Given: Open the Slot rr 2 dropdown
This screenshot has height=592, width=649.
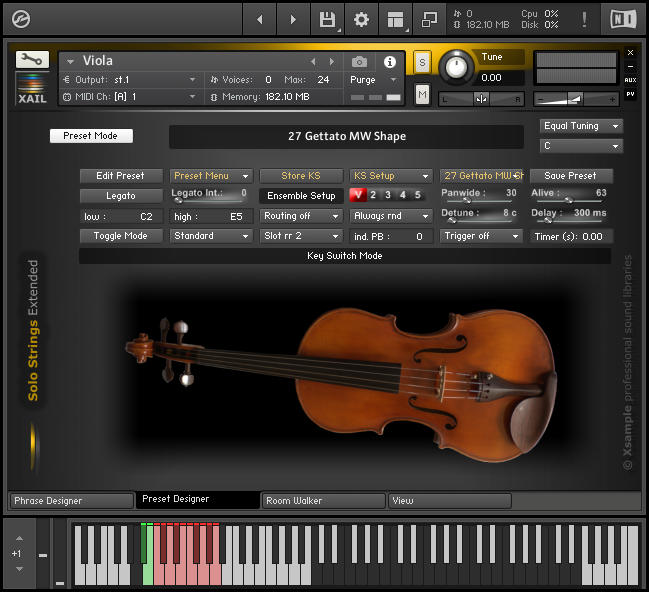Looking at the screenshot, I should [301, 236].
